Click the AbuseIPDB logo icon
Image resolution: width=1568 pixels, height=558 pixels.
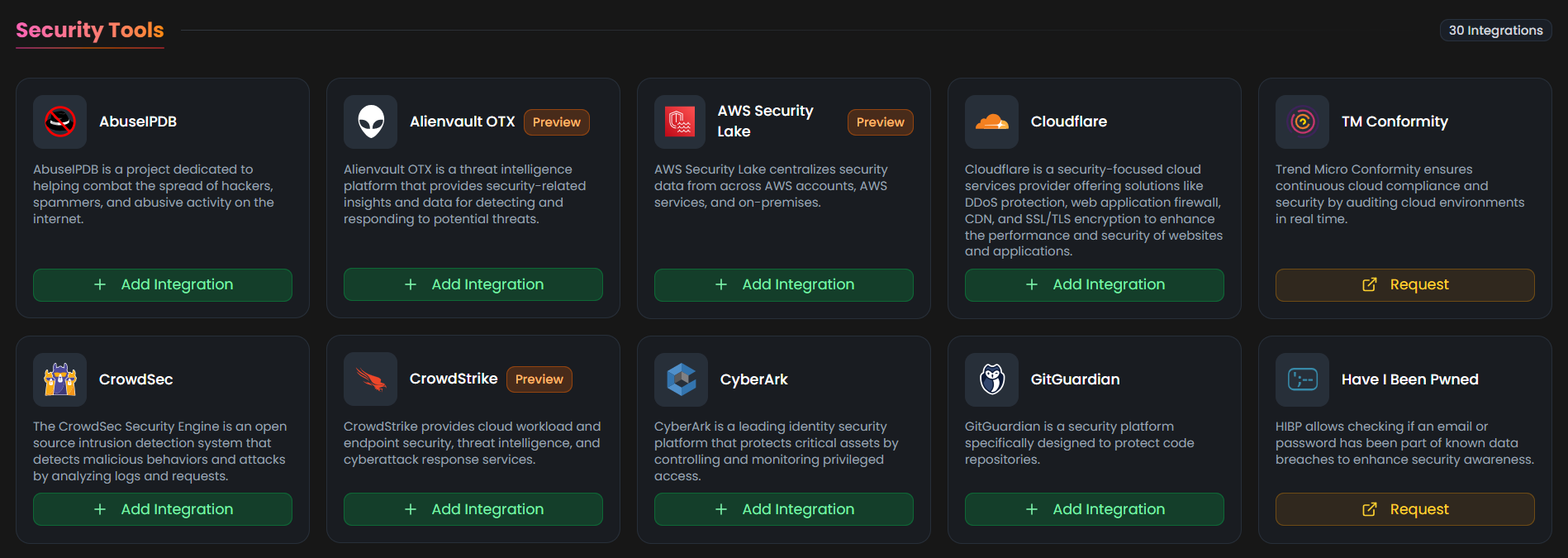tap(59, 122)
